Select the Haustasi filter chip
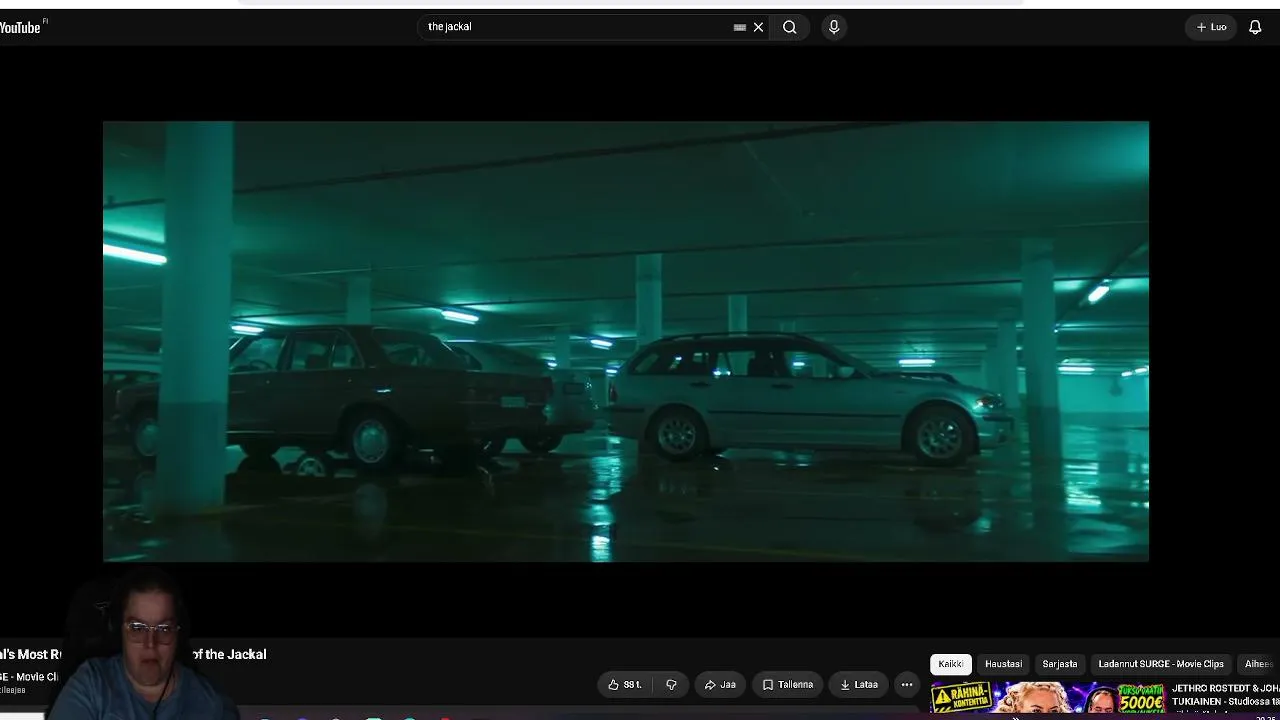 coord(1003,664)
